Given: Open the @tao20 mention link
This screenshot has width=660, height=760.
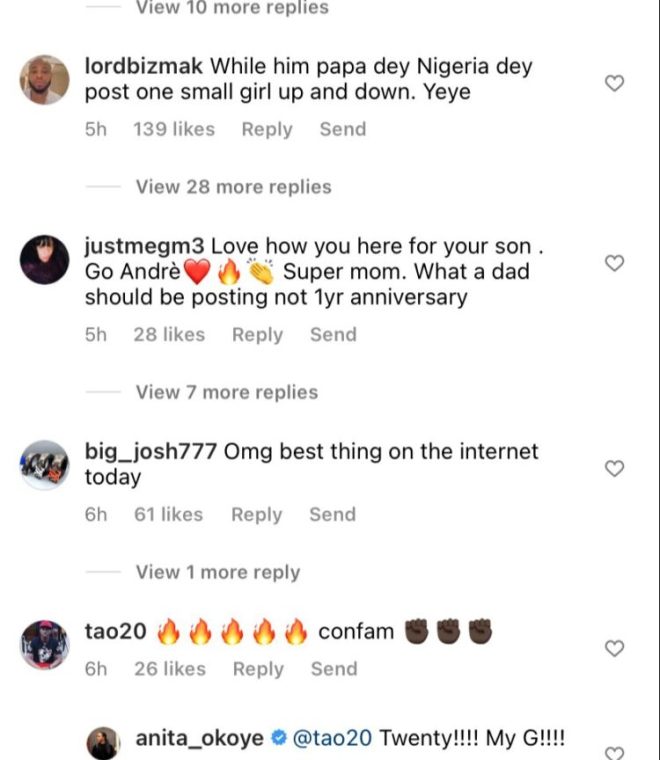Looking at the screenshot, I should click(x=331, y=739).
